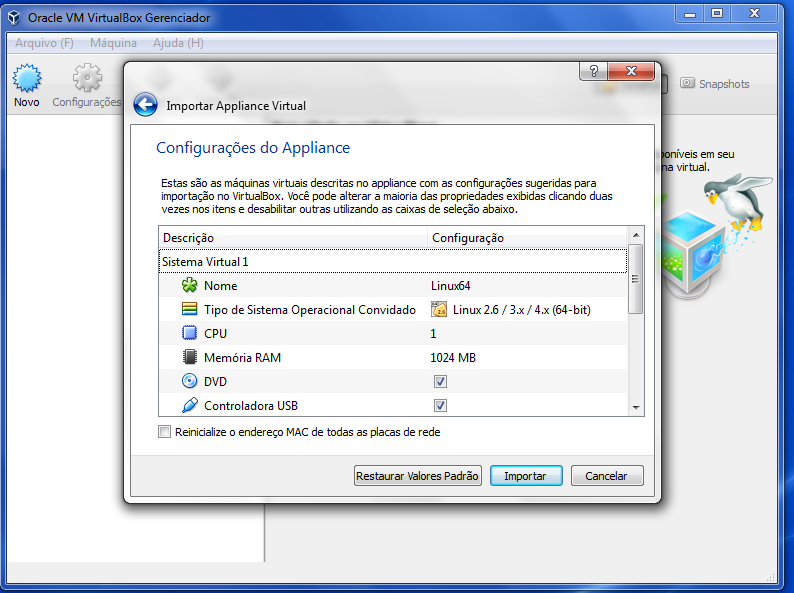794x593 pixels.
Task: Click the USB controller plug icon
Action: click(x=190, y=406)
